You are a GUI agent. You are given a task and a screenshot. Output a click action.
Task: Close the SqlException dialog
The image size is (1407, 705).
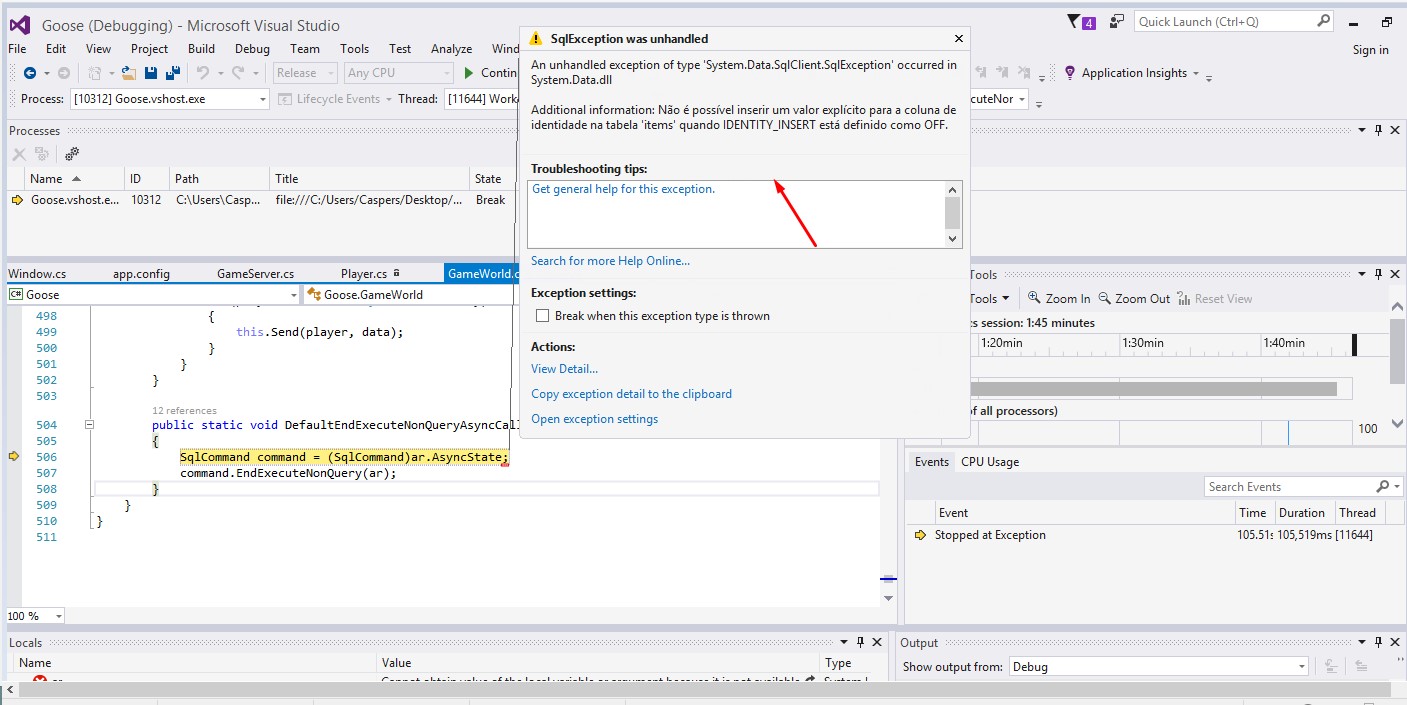click(x=959, y=39)
